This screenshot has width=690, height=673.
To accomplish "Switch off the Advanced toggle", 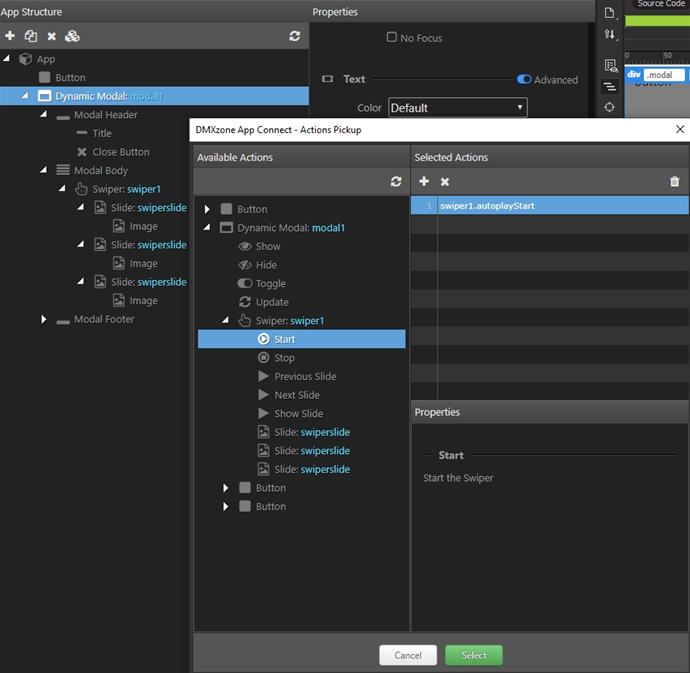I will 524,79.
